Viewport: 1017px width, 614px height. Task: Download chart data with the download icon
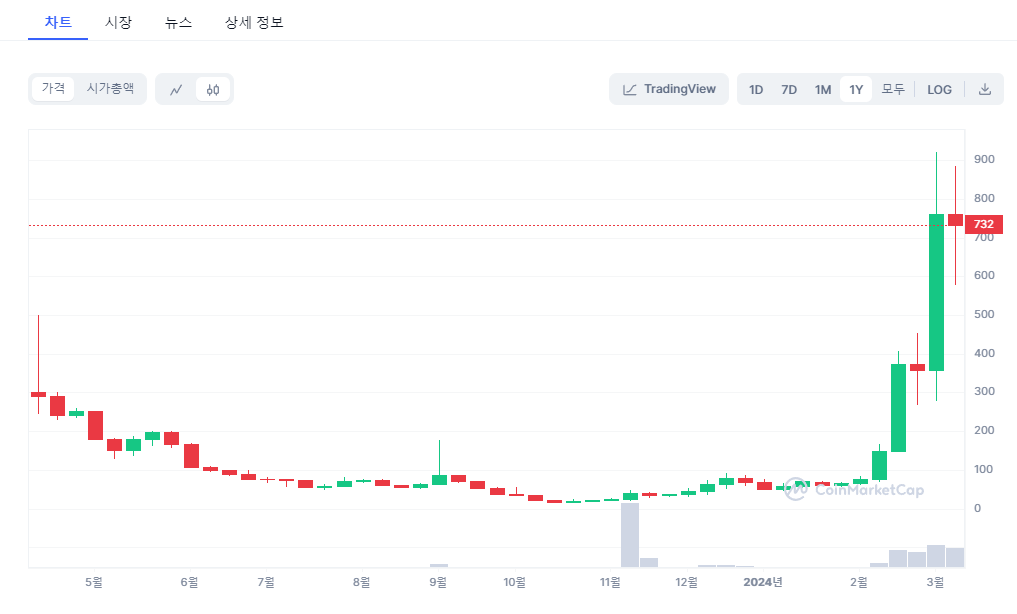click(985, 89)
